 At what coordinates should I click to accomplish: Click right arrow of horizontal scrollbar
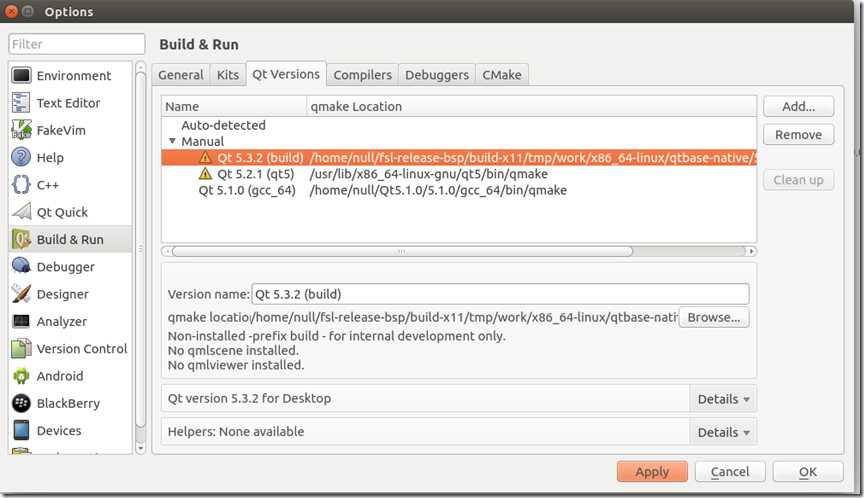(750, 251)
